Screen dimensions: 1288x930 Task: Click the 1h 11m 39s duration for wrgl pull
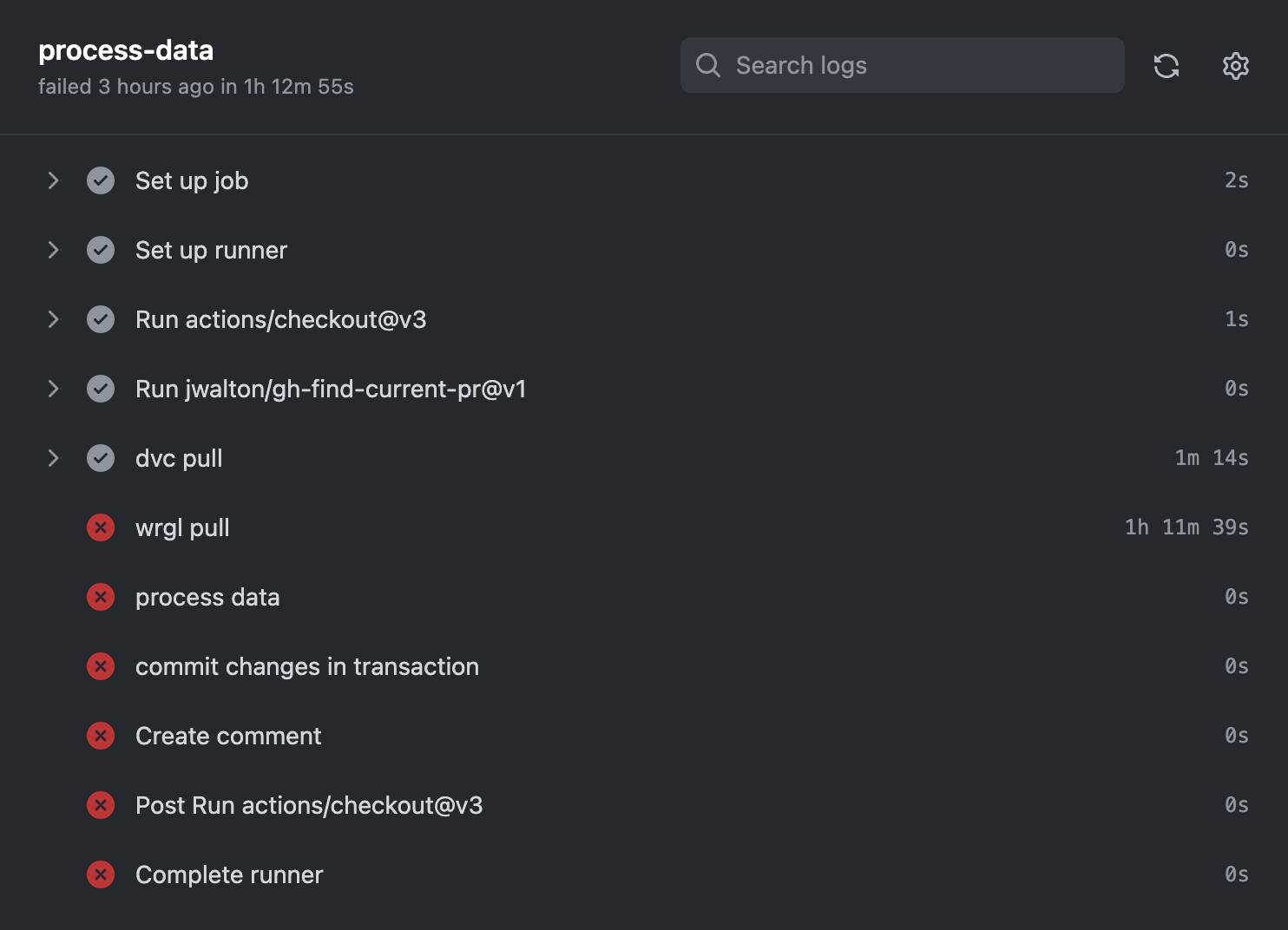1186,527
